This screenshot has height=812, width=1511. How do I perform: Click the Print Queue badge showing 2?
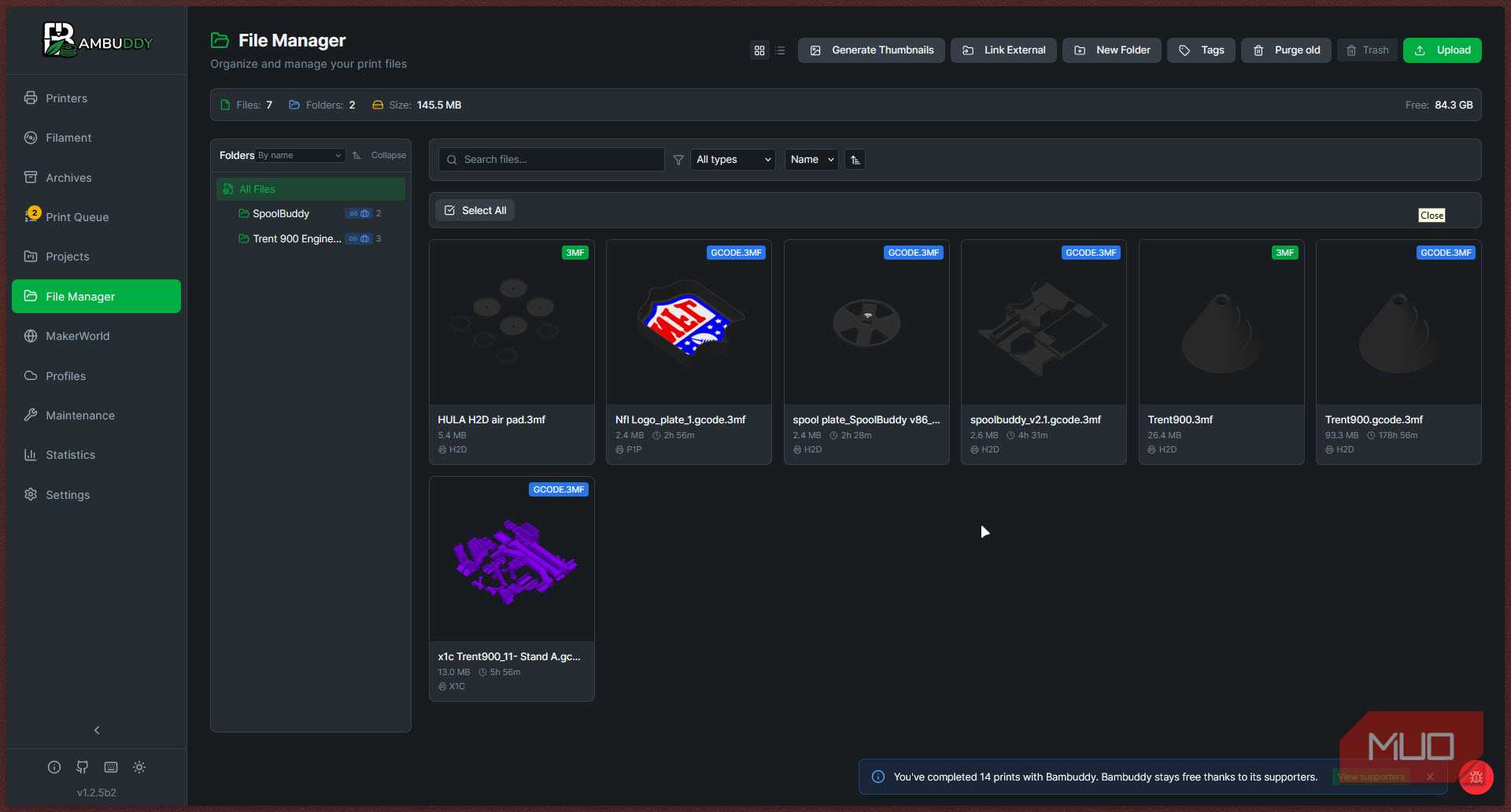point(35,212)
